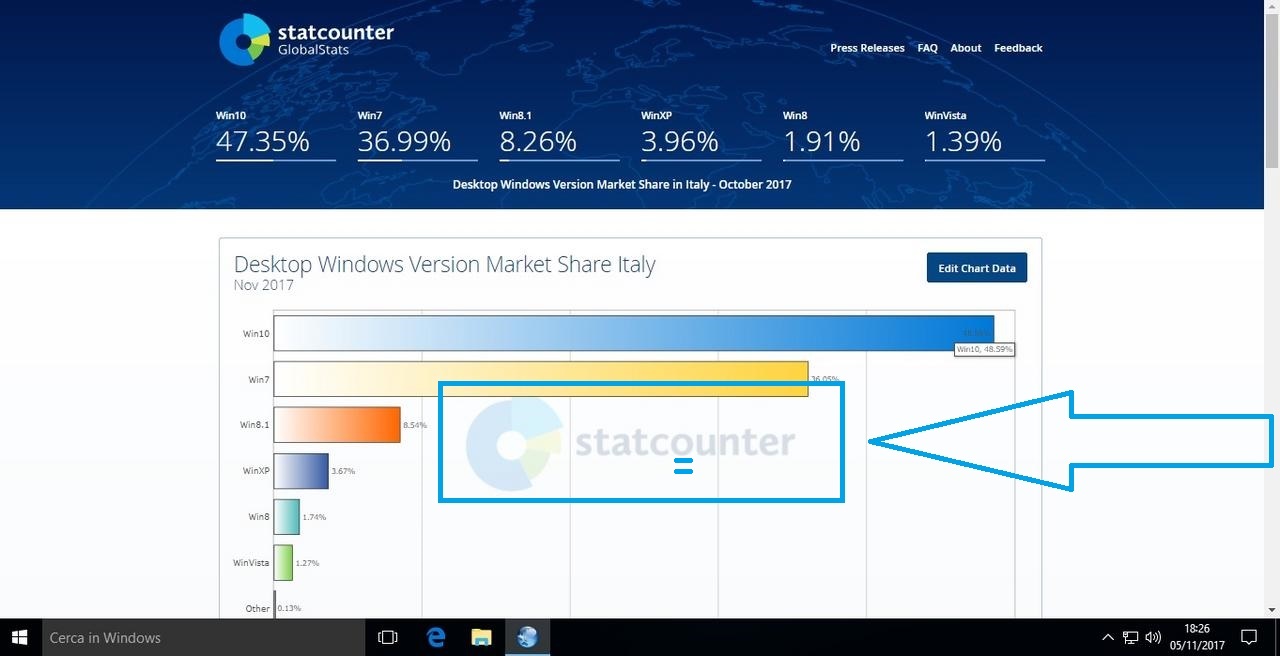
Task: Click the Win10 axis label
Action: 256,334
